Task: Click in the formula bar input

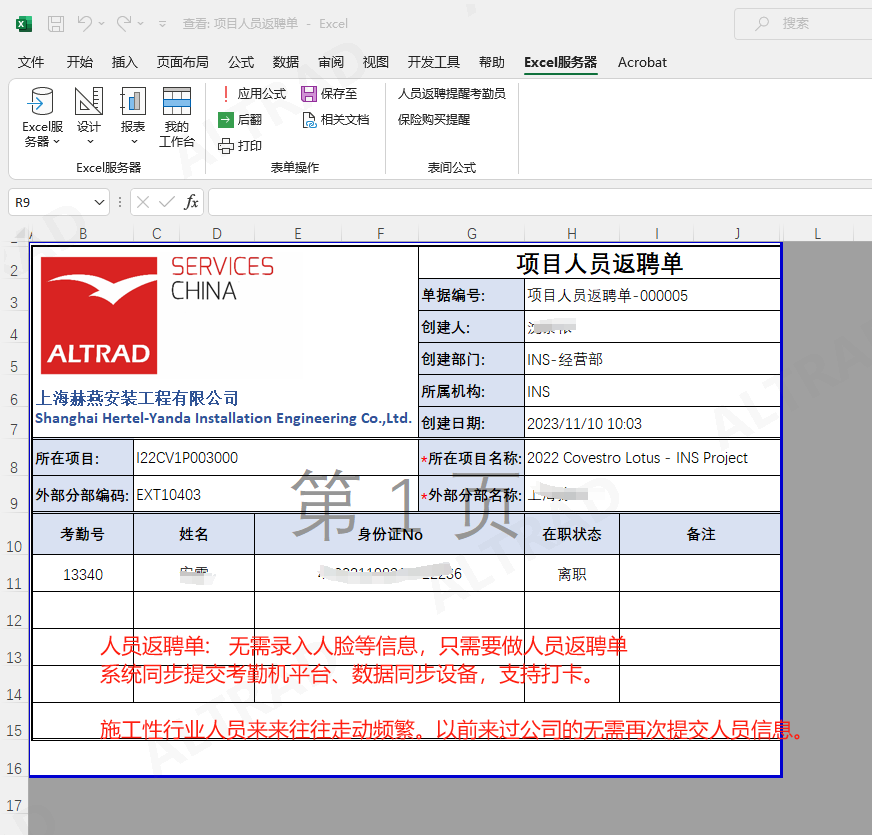Action: 530,203
